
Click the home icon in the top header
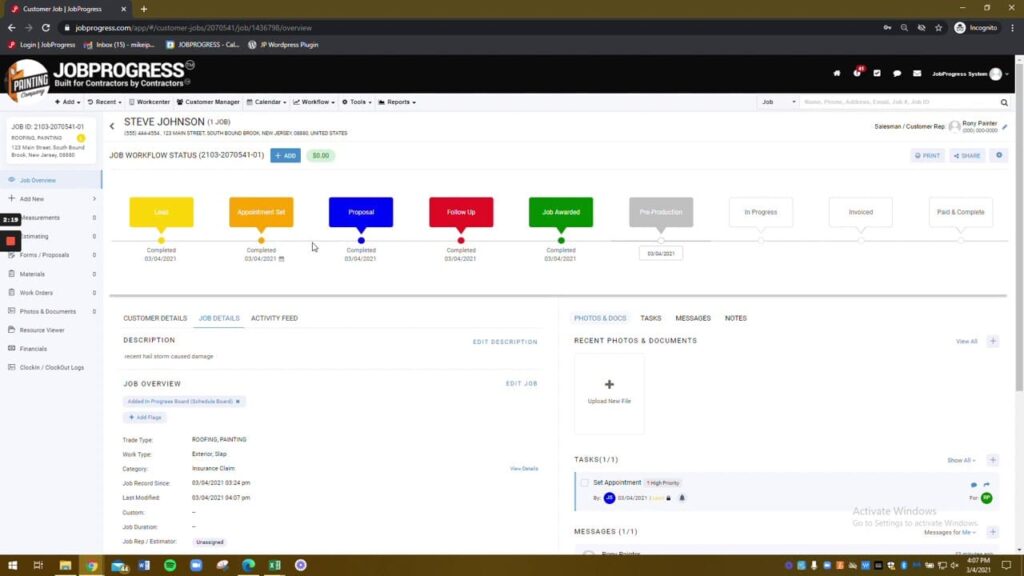(838, 74)
